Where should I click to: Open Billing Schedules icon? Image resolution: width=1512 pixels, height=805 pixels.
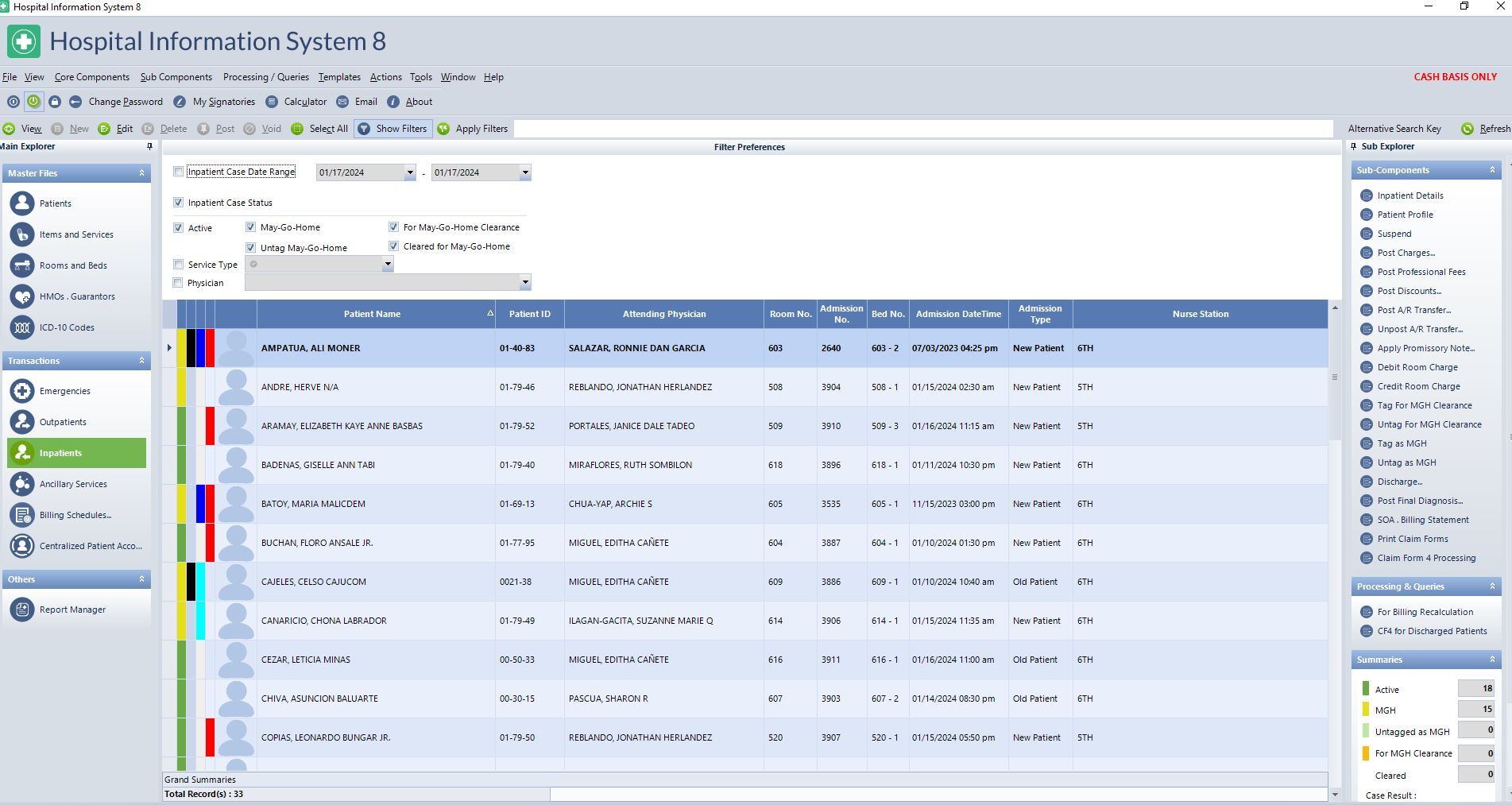coord(22,515)
